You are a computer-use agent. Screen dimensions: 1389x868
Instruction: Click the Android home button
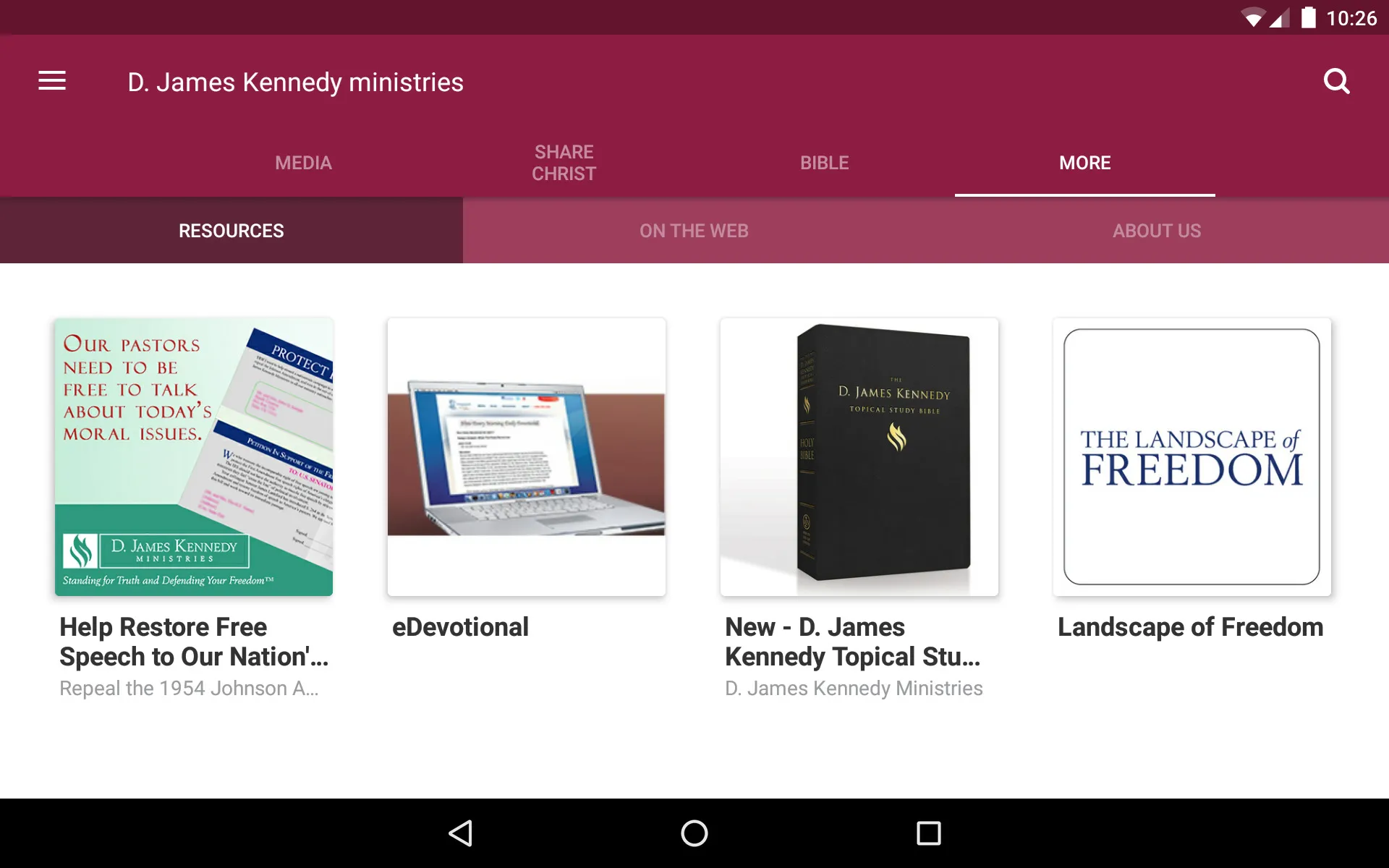[x=694, y=831]
